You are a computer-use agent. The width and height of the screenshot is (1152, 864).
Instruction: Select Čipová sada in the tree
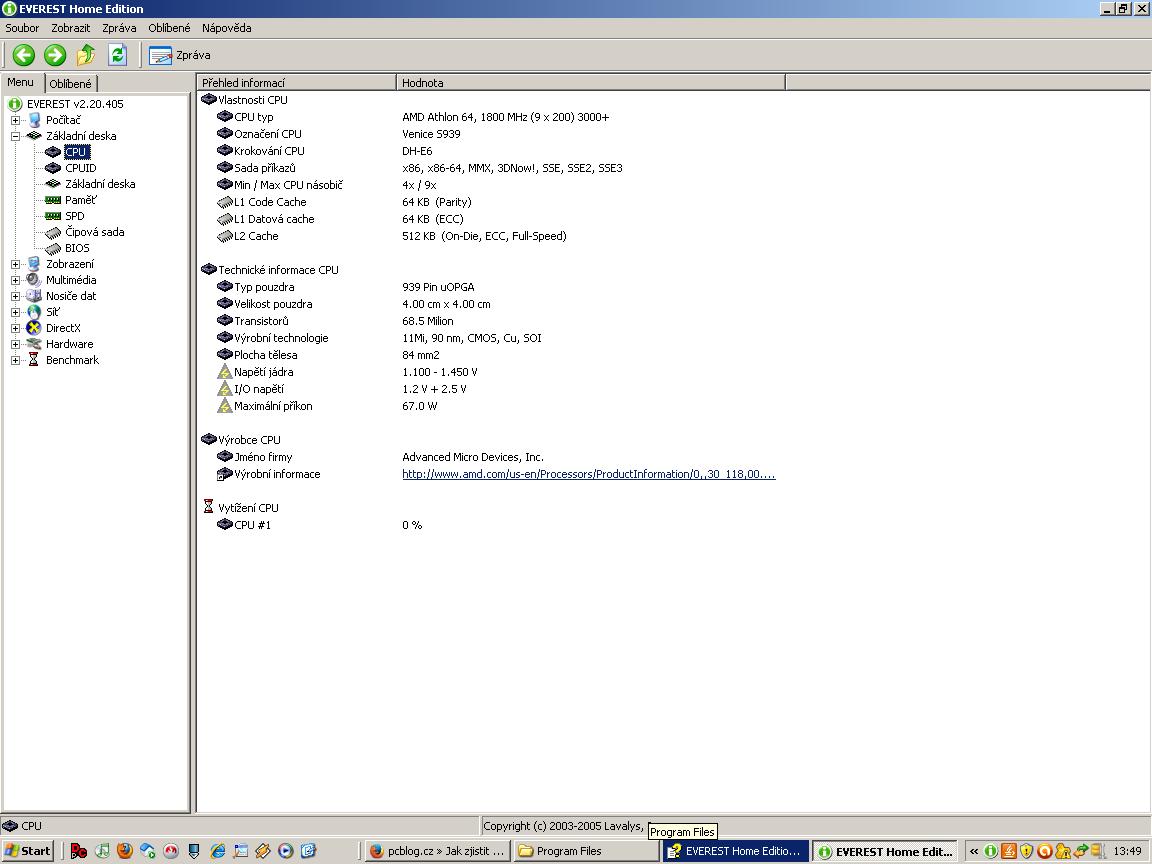94,232
